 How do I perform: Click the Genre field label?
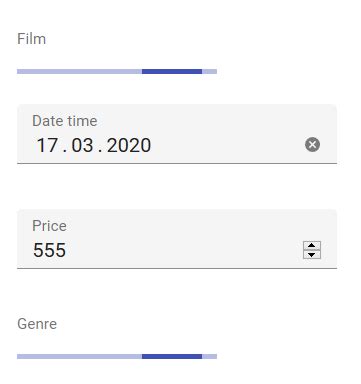37,324
